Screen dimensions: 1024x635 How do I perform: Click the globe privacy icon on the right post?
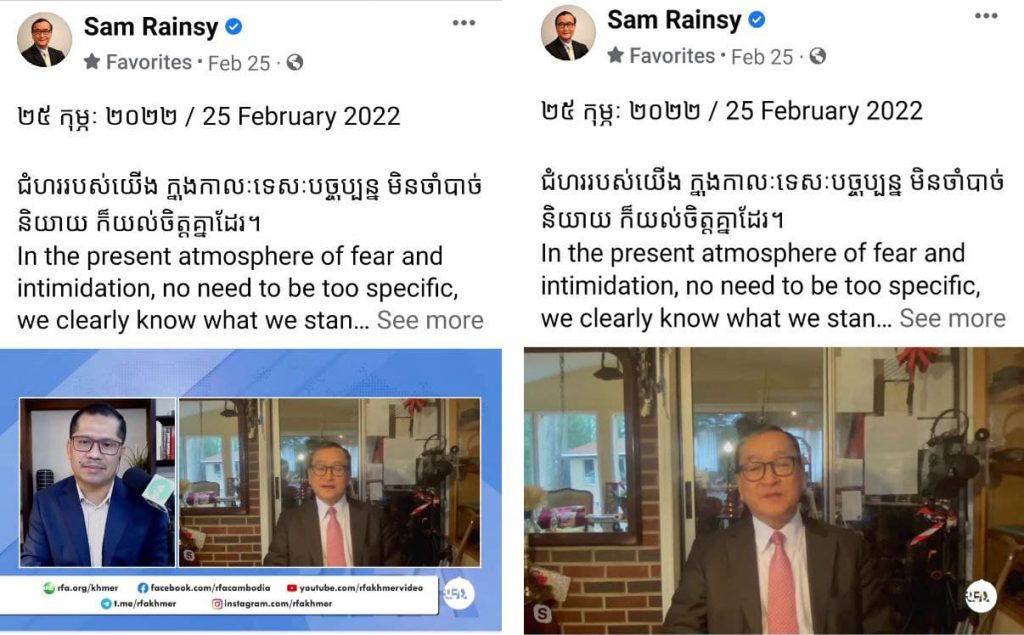818,56
